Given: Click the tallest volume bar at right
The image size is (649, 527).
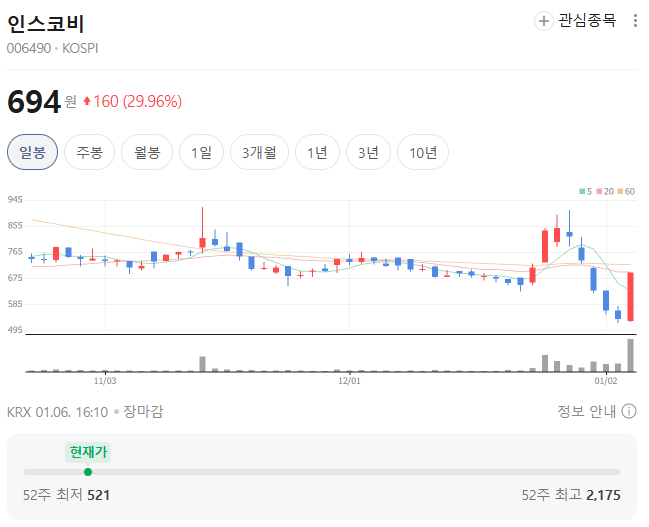Looking at the screenshot, I should (x=630, y=355).
